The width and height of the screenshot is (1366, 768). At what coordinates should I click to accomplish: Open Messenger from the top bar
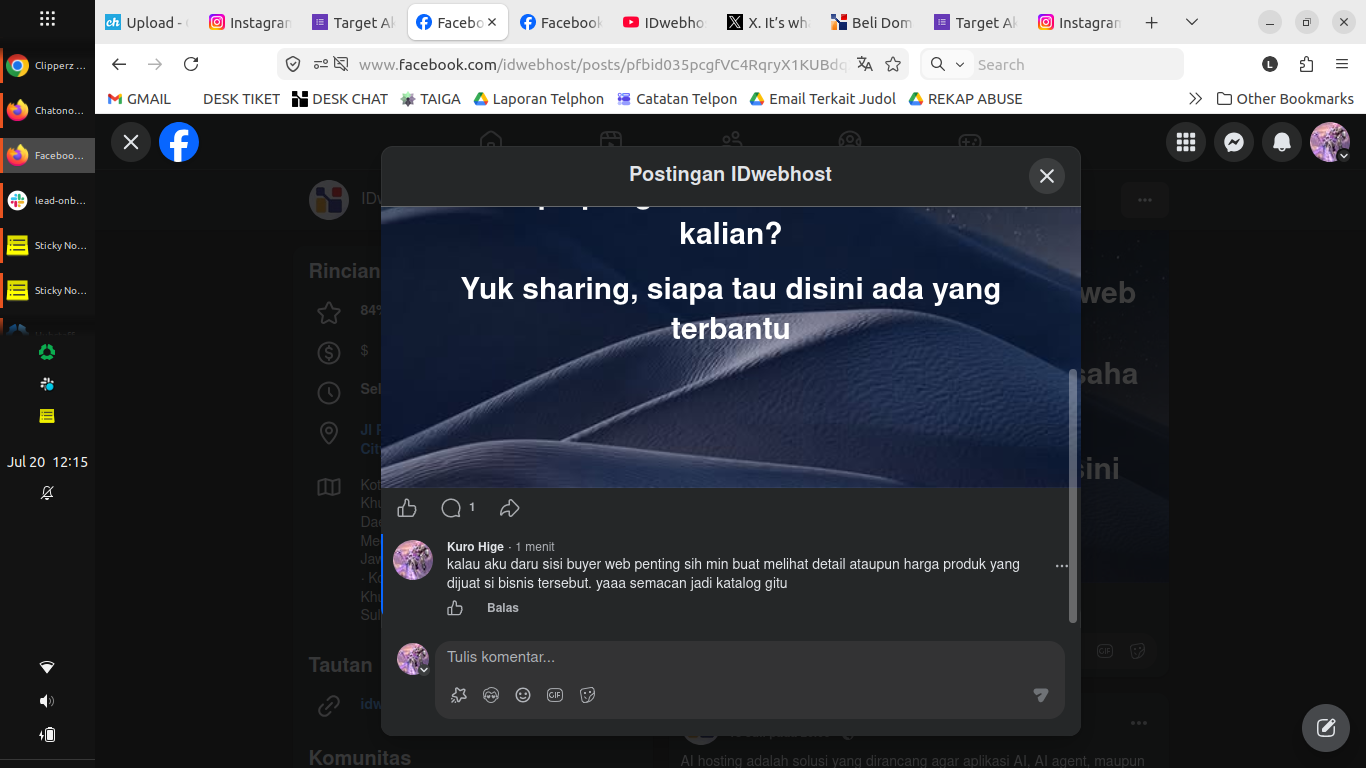(x=1234, y=142)
